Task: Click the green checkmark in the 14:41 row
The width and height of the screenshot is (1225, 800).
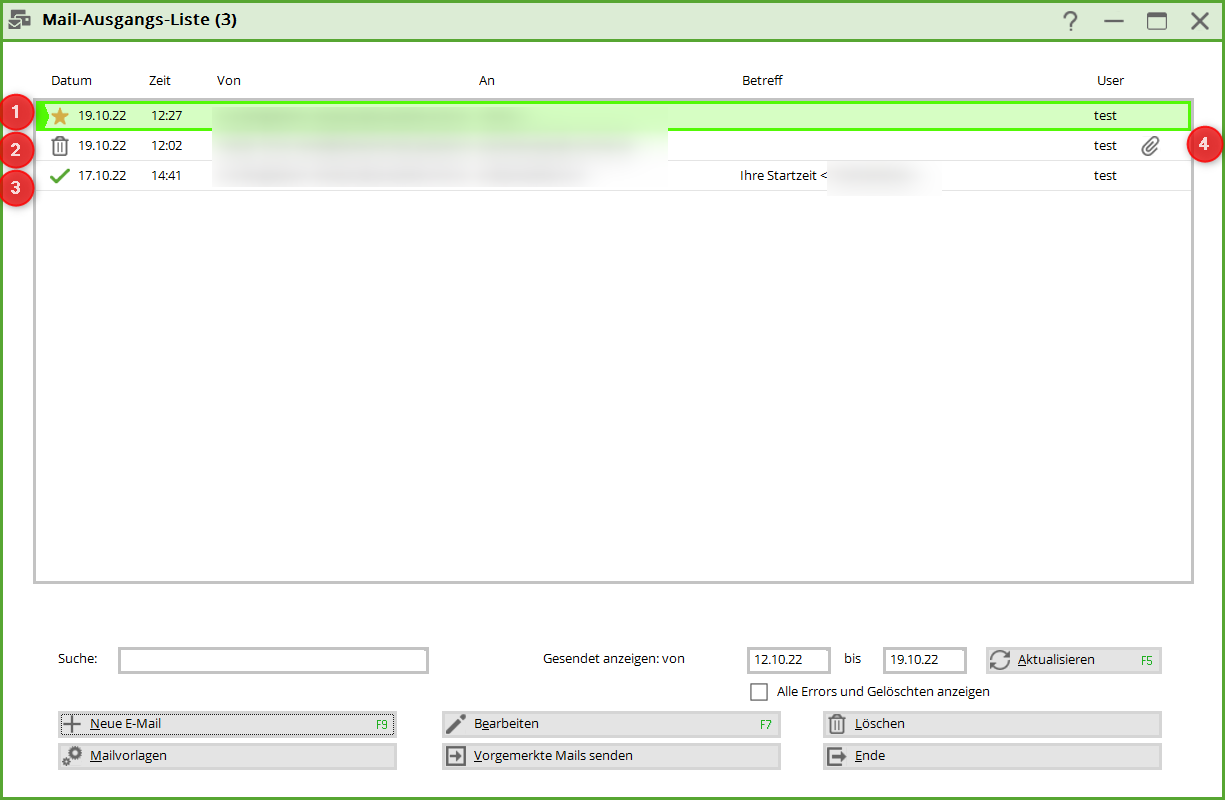Action: click(60, 176)
